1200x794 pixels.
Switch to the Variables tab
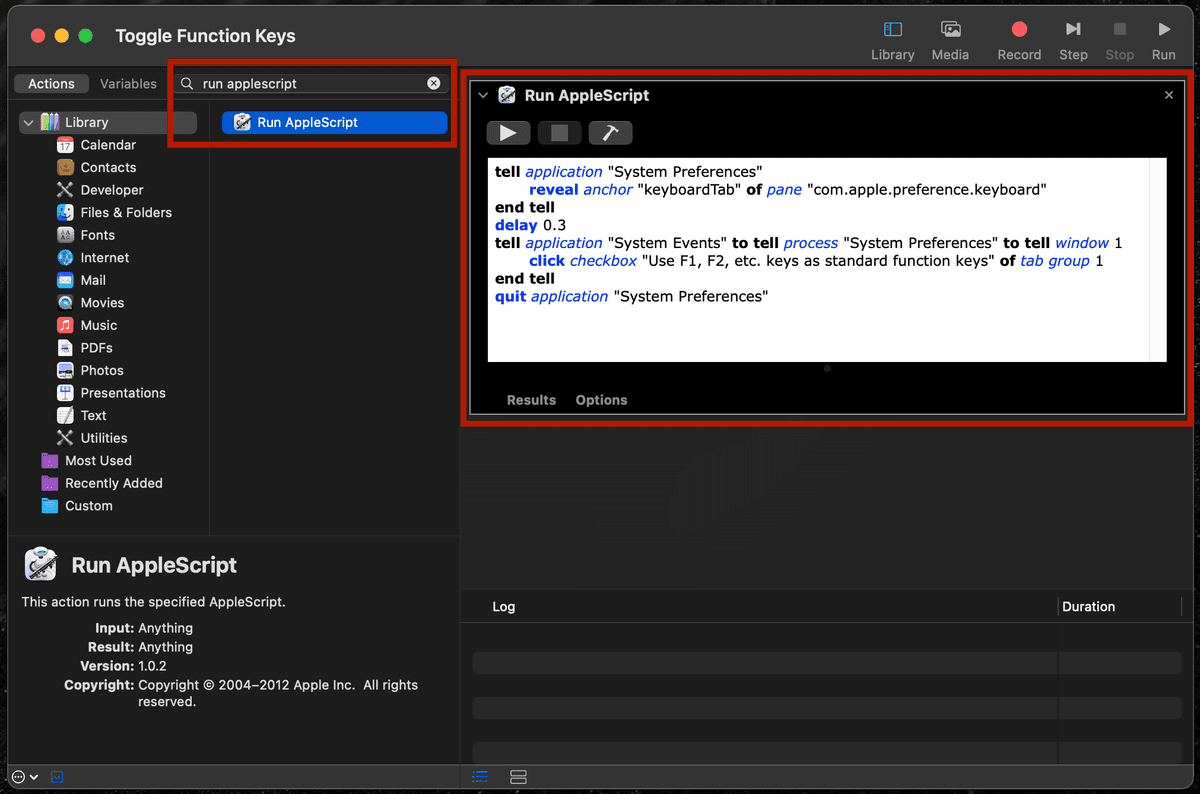pos(128,83)
